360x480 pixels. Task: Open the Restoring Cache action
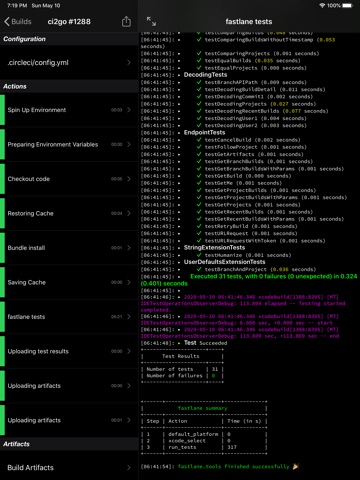(69, 213)
